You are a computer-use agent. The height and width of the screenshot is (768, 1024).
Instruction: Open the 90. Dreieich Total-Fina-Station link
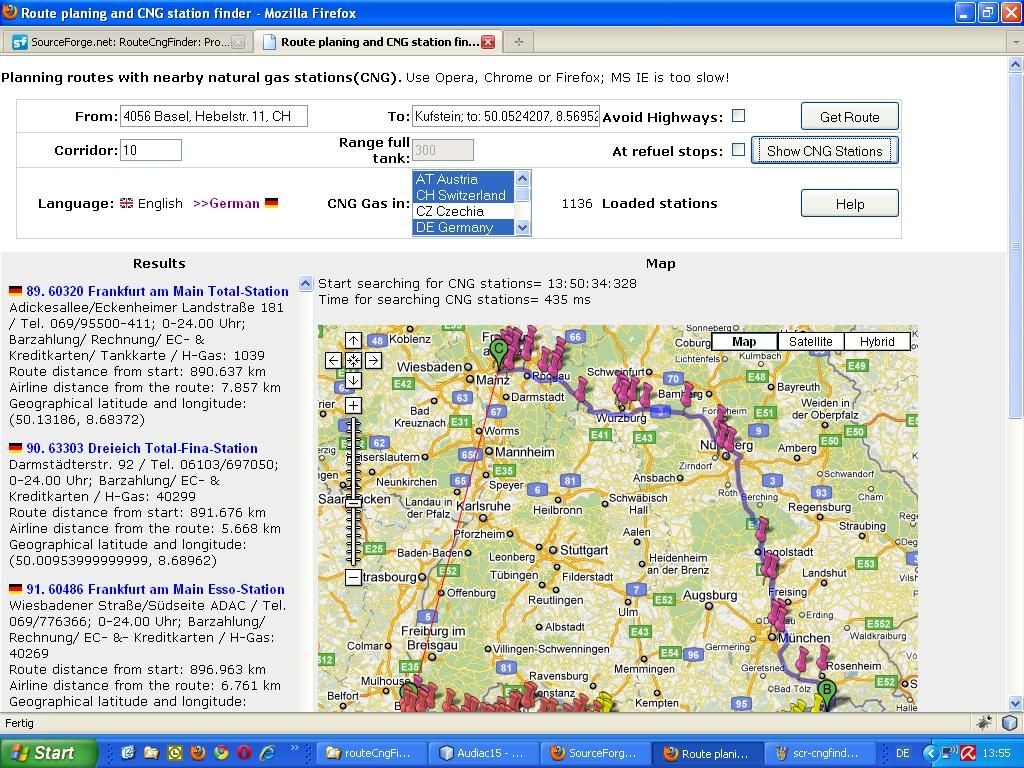[142, 448]
